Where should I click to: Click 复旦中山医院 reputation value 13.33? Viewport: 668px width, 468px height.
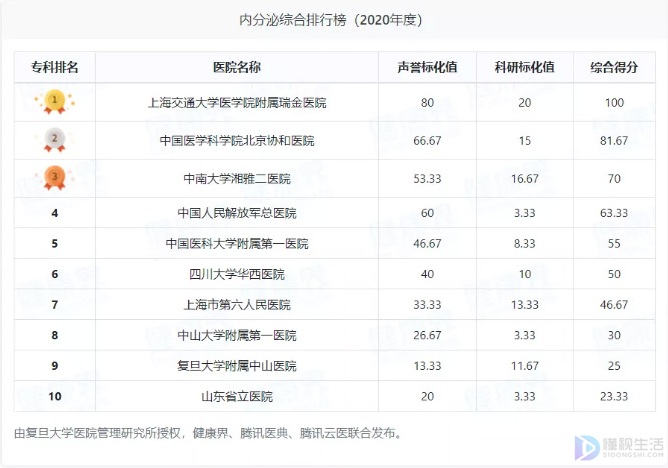(x=427, y=366)
